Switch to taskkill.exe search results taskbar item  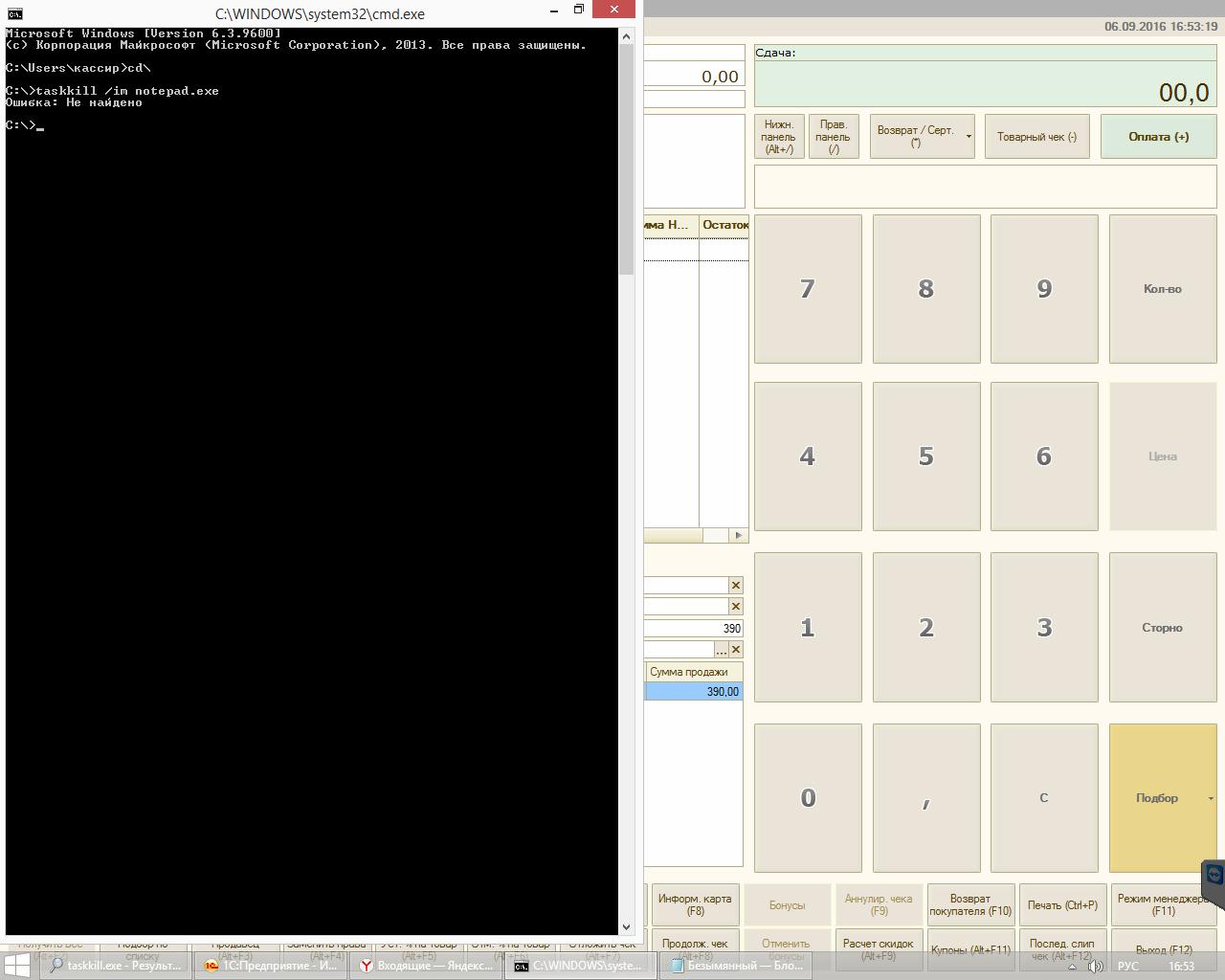[117, 965]
